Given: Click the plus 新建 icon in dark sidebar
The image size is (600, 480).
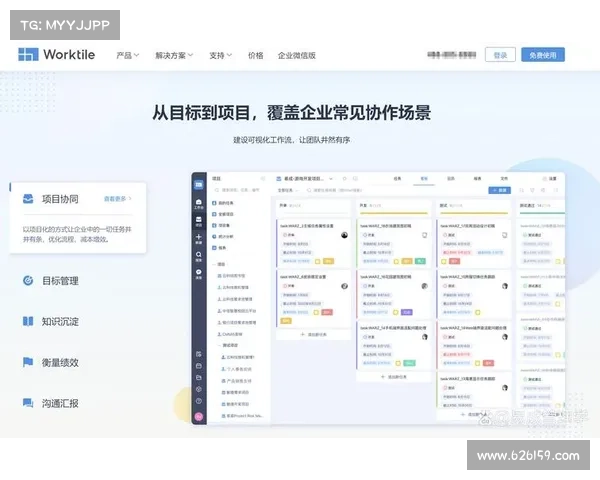Looking at the screenshot, I should (199, 239).
